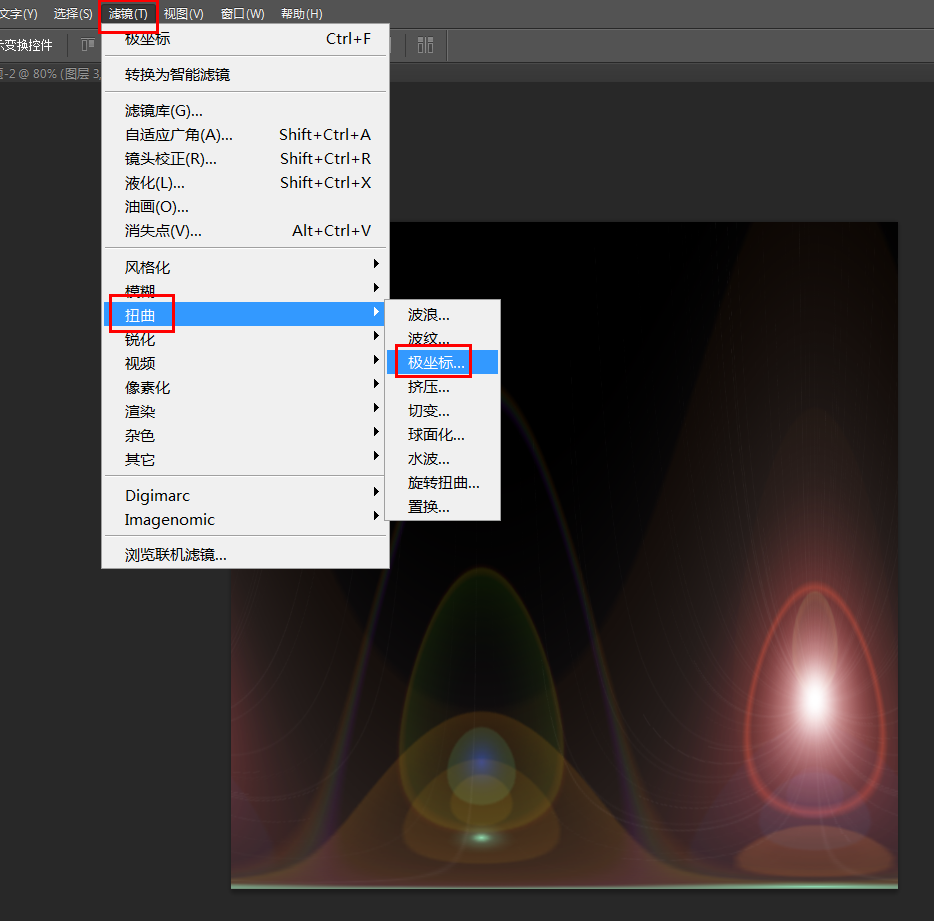Open the 帮助(H) menu

[299, 13]
